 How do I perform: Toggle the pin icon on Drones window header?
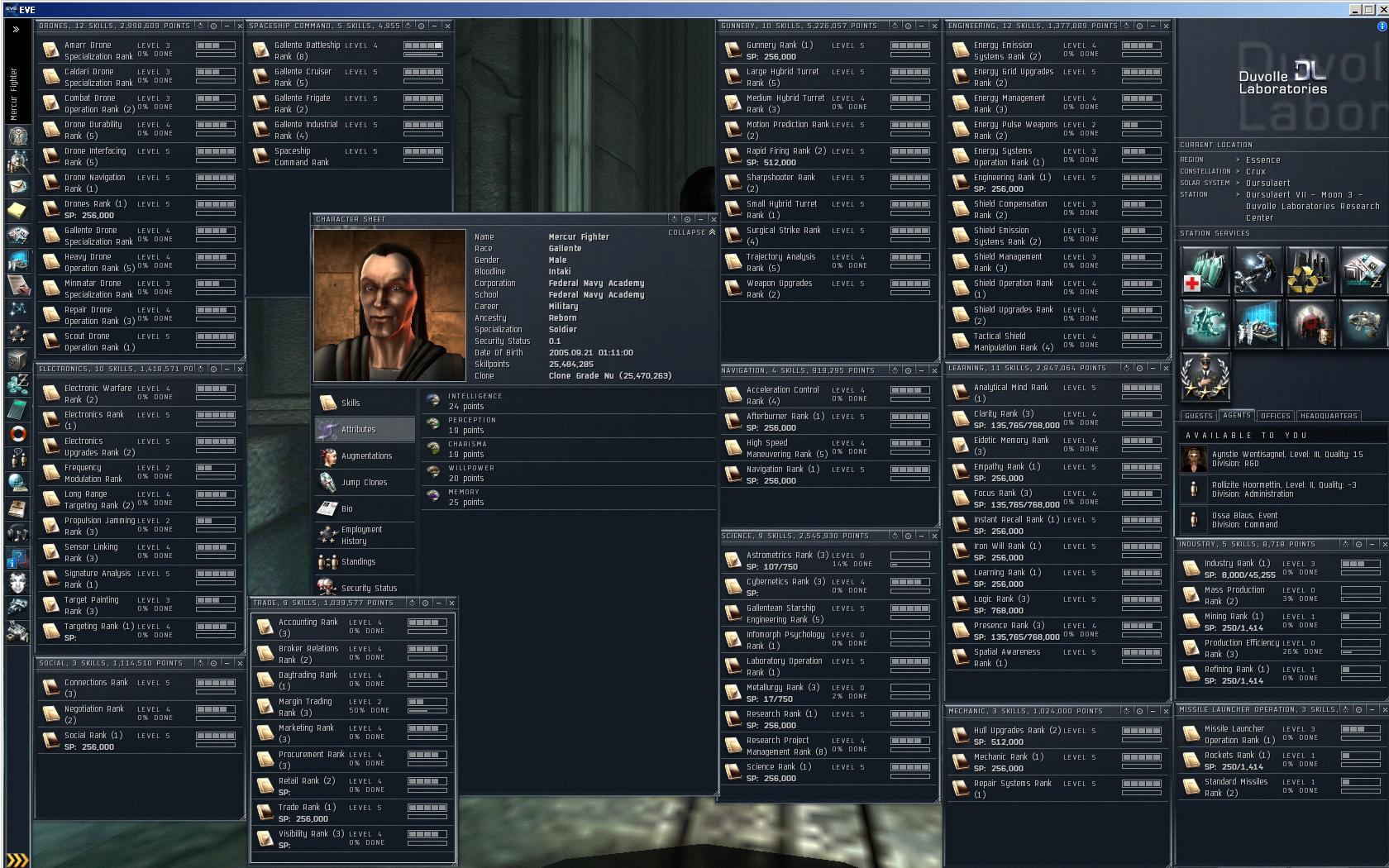coord(214,26)
